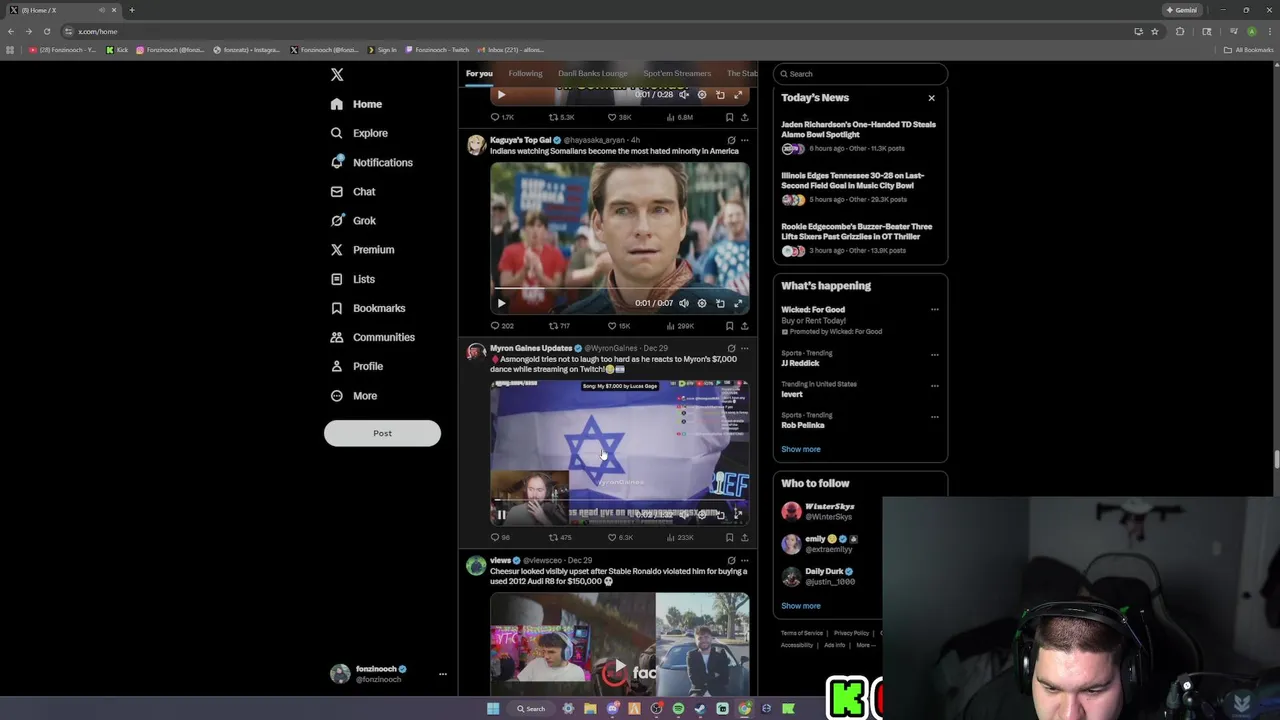Reply to Myron Gaines Updates post
This screenshot has height=720, width=1280.
coord(500,538)
